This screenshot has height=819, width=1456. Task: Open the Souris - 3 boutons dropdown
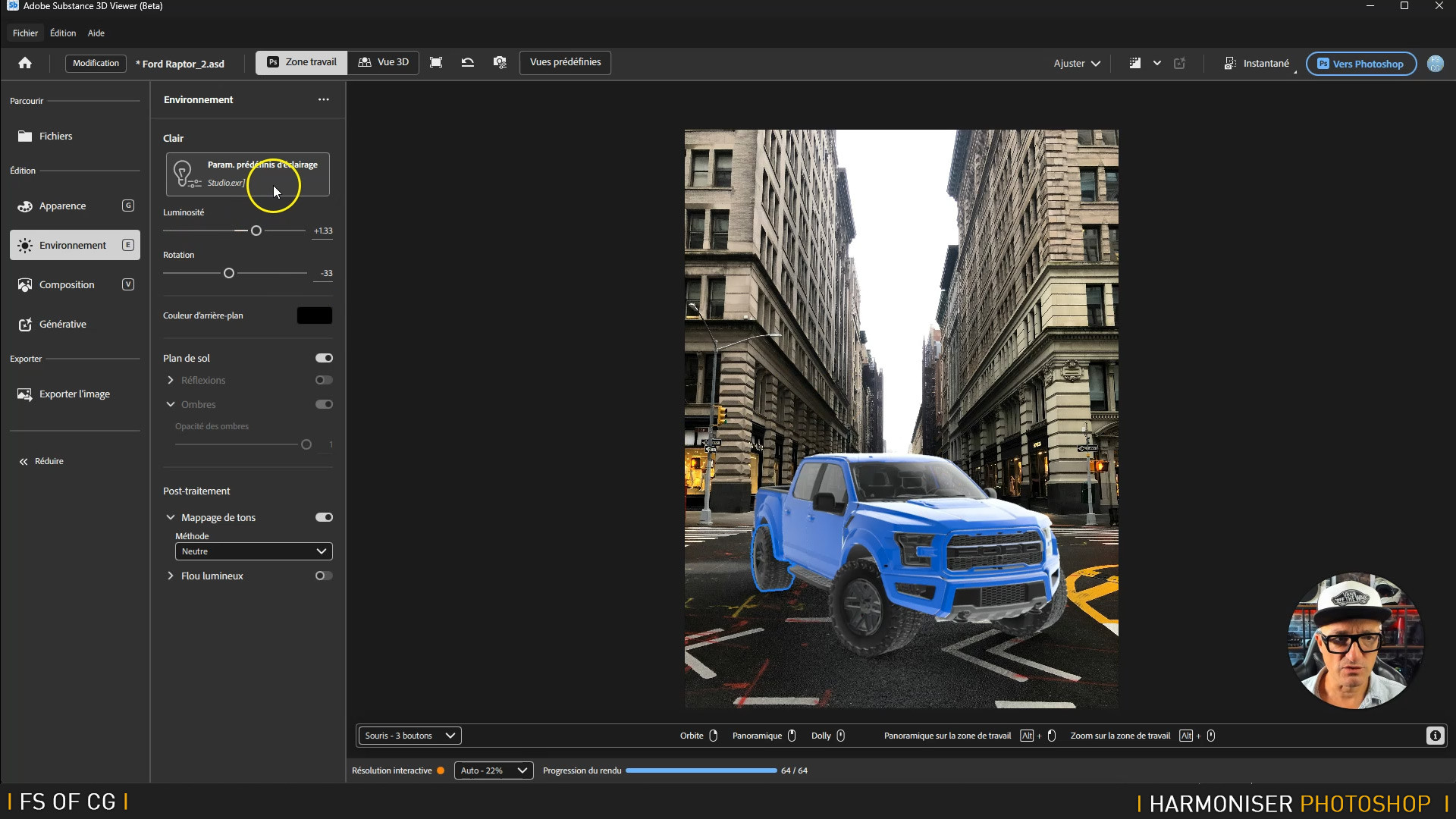click(409, 736)
